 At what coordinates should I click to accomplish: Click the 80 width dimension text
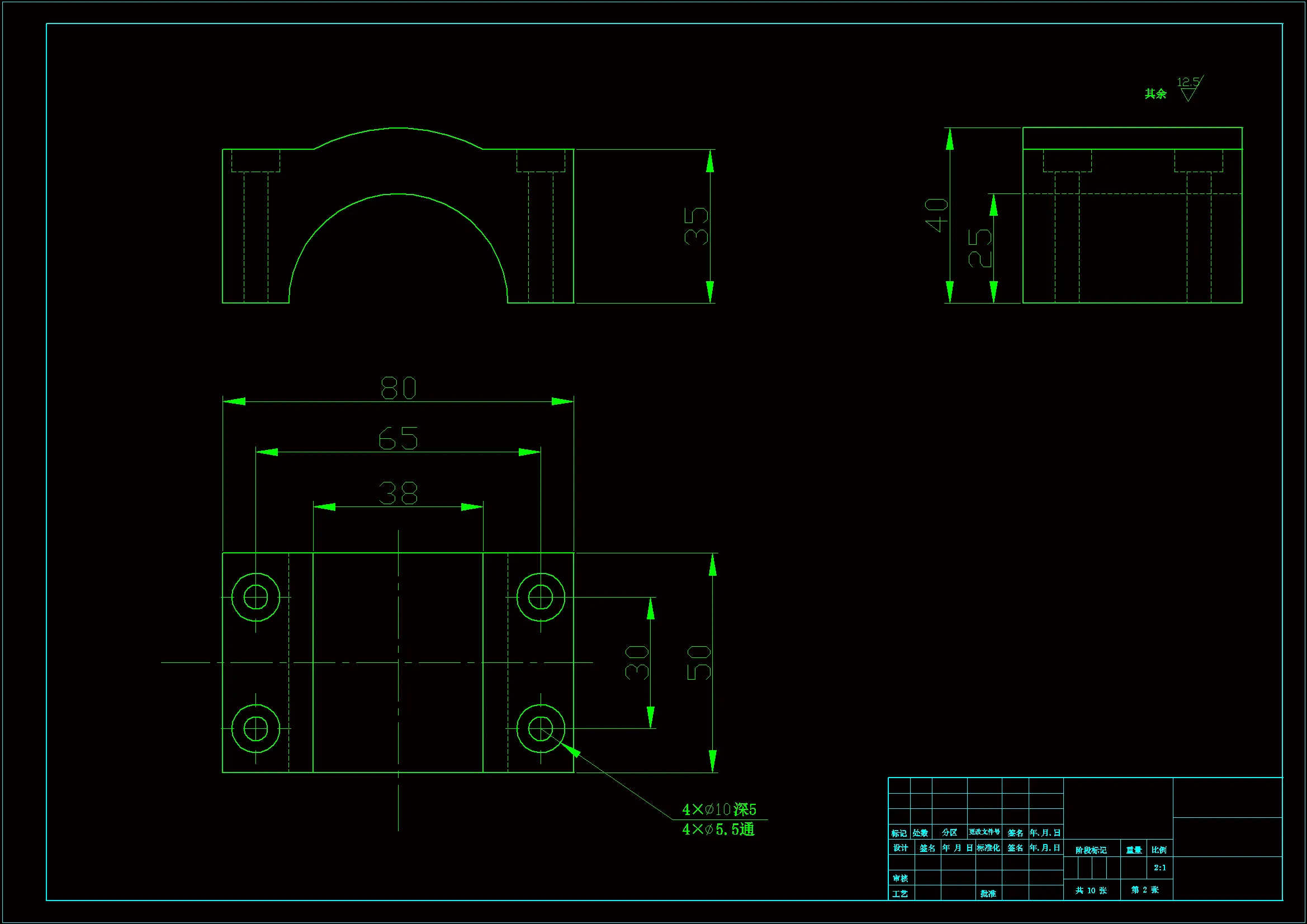(x=398, y=388)
